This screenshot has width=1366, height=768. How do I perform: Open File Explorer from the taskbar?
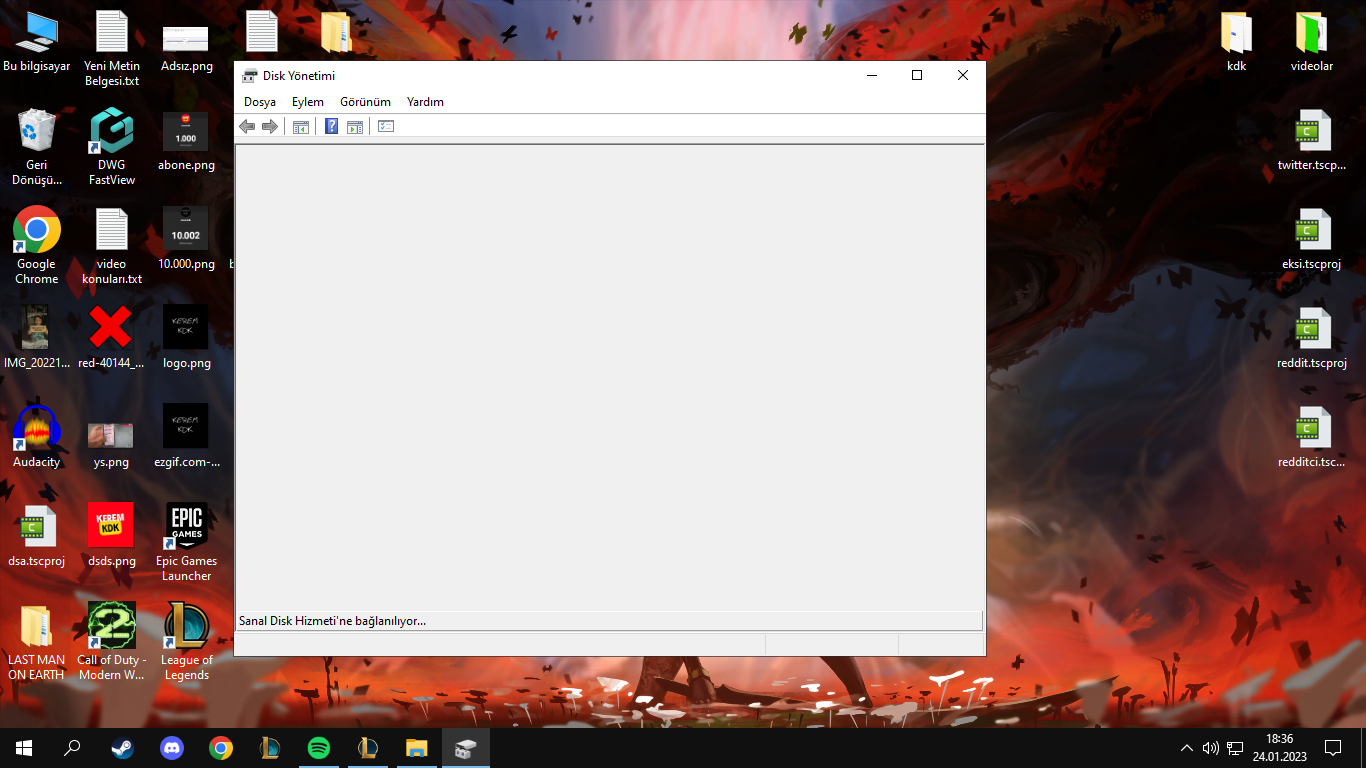417,748
